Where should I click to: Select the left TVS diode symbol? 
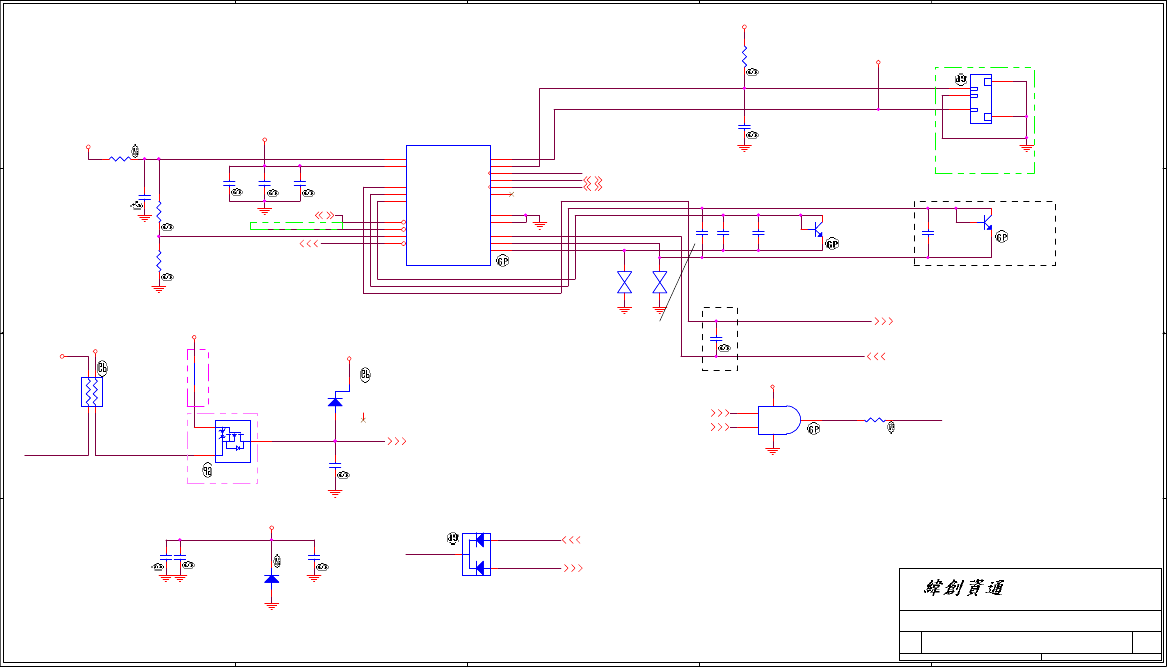pyautogui.click(x=624, y=282)
